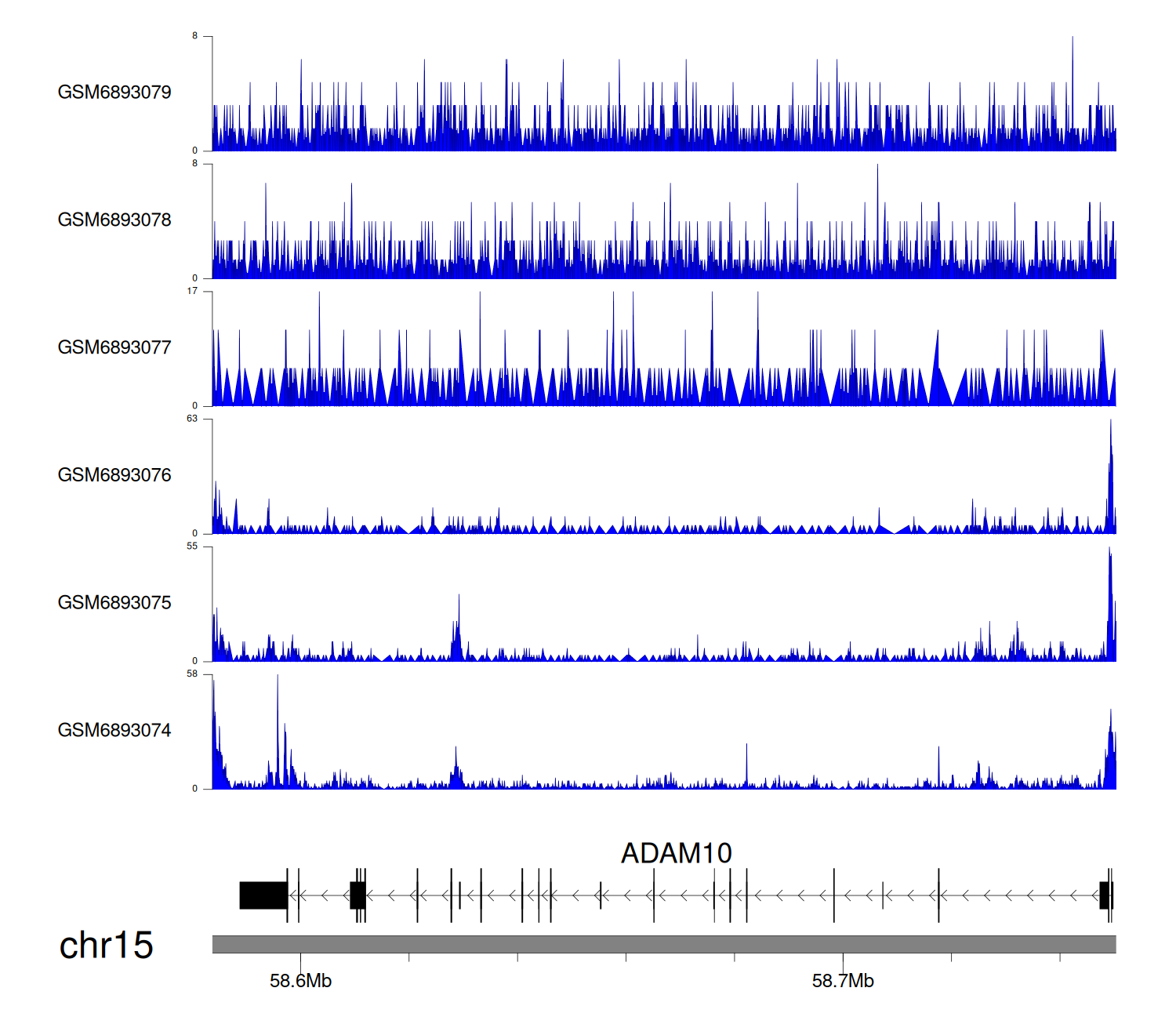
Task: Click the ADAM10 gene name
Action: pos(676,853)
